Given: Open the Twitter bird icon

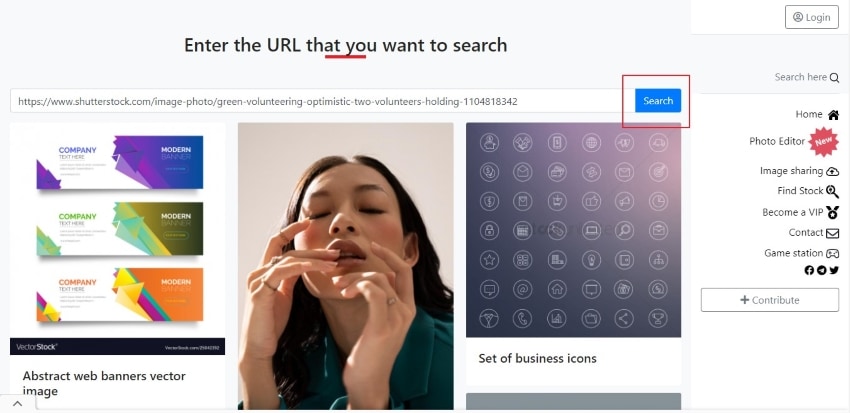Looking at the screenshot, I should coord(834,270).
